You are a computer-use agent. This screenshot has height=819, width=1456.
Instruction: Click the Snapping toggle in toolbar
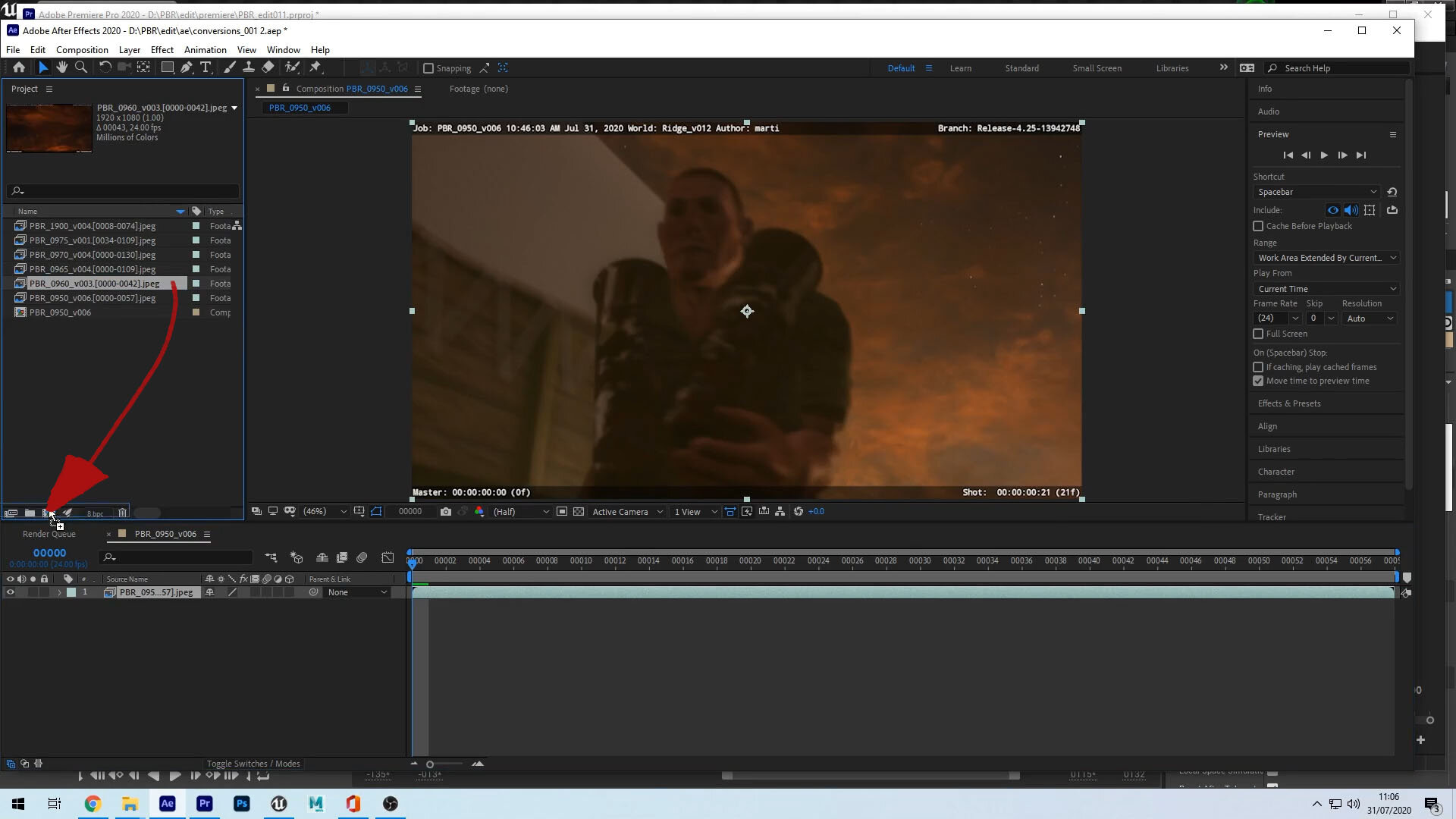coord(427,67)
